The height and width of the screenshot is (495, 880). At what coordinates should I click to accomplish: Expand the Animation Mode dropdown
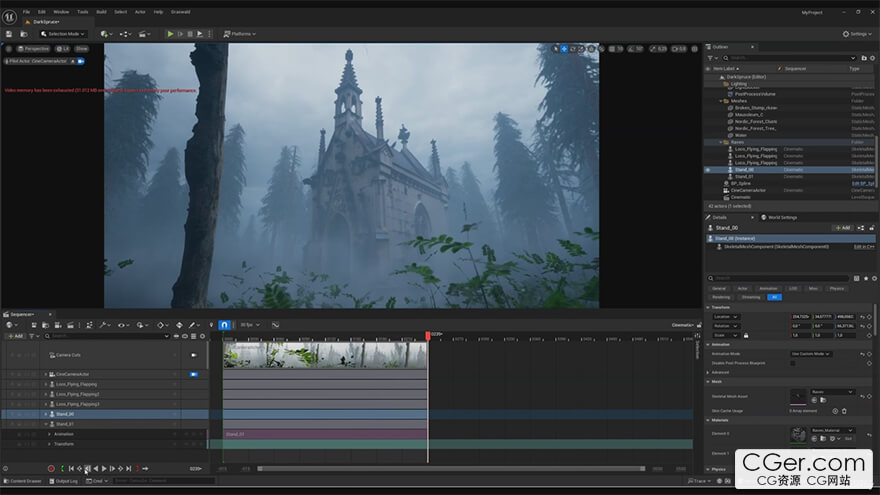[x=811, y=353]
